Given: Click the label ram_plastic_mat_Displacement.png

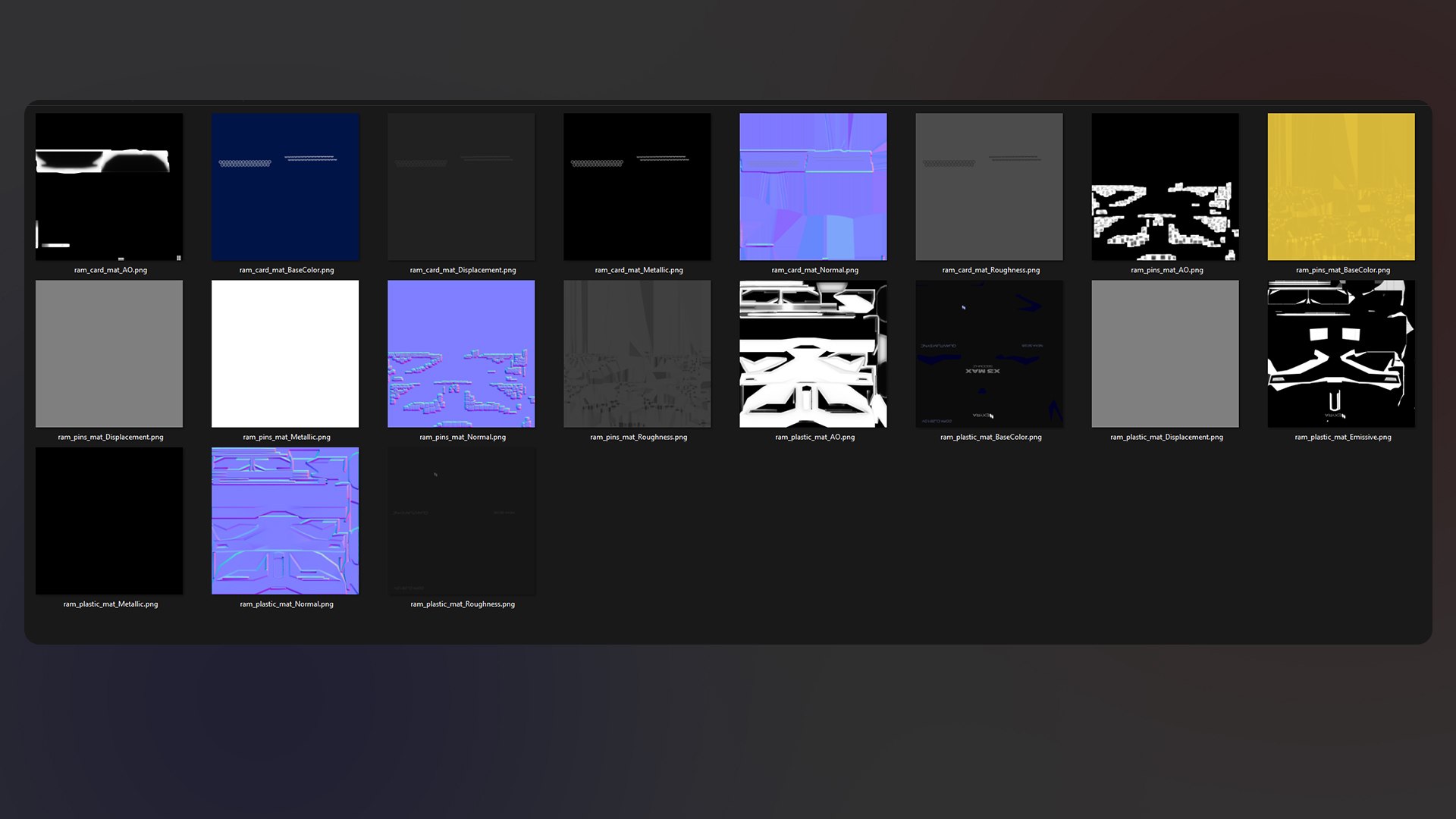Looking at the screenshot, I should (x=1166, y=437).
